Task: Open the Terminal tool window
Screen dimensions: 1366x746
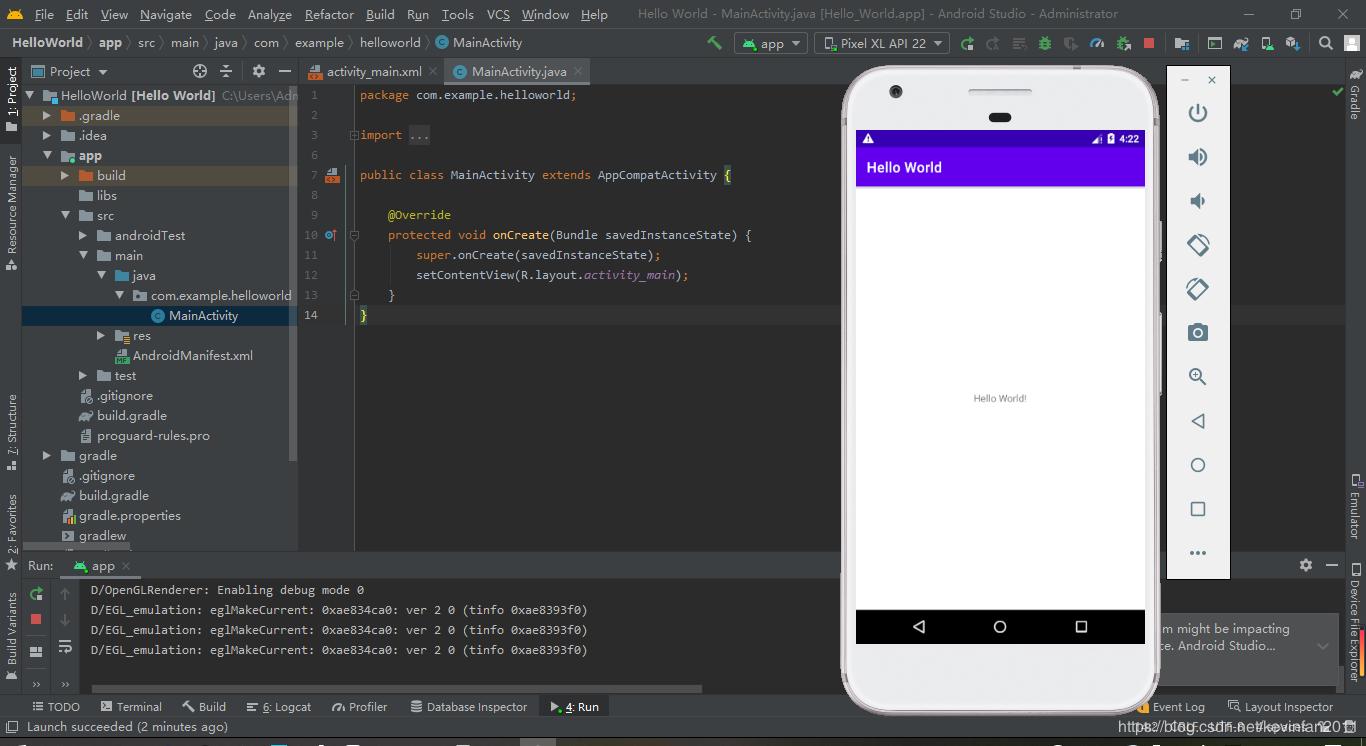Action: pos(131,706)
